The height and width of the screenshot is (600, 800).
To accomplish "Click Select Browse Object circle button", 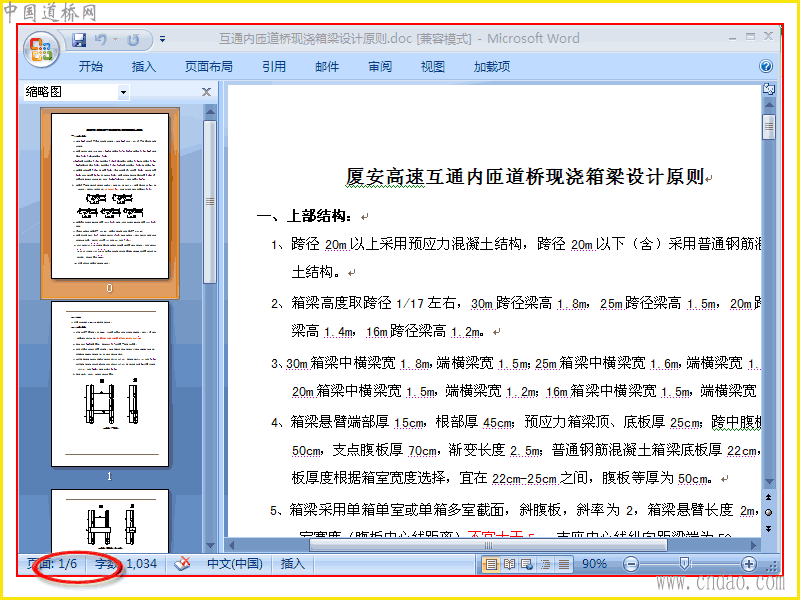I will (768, 512).
